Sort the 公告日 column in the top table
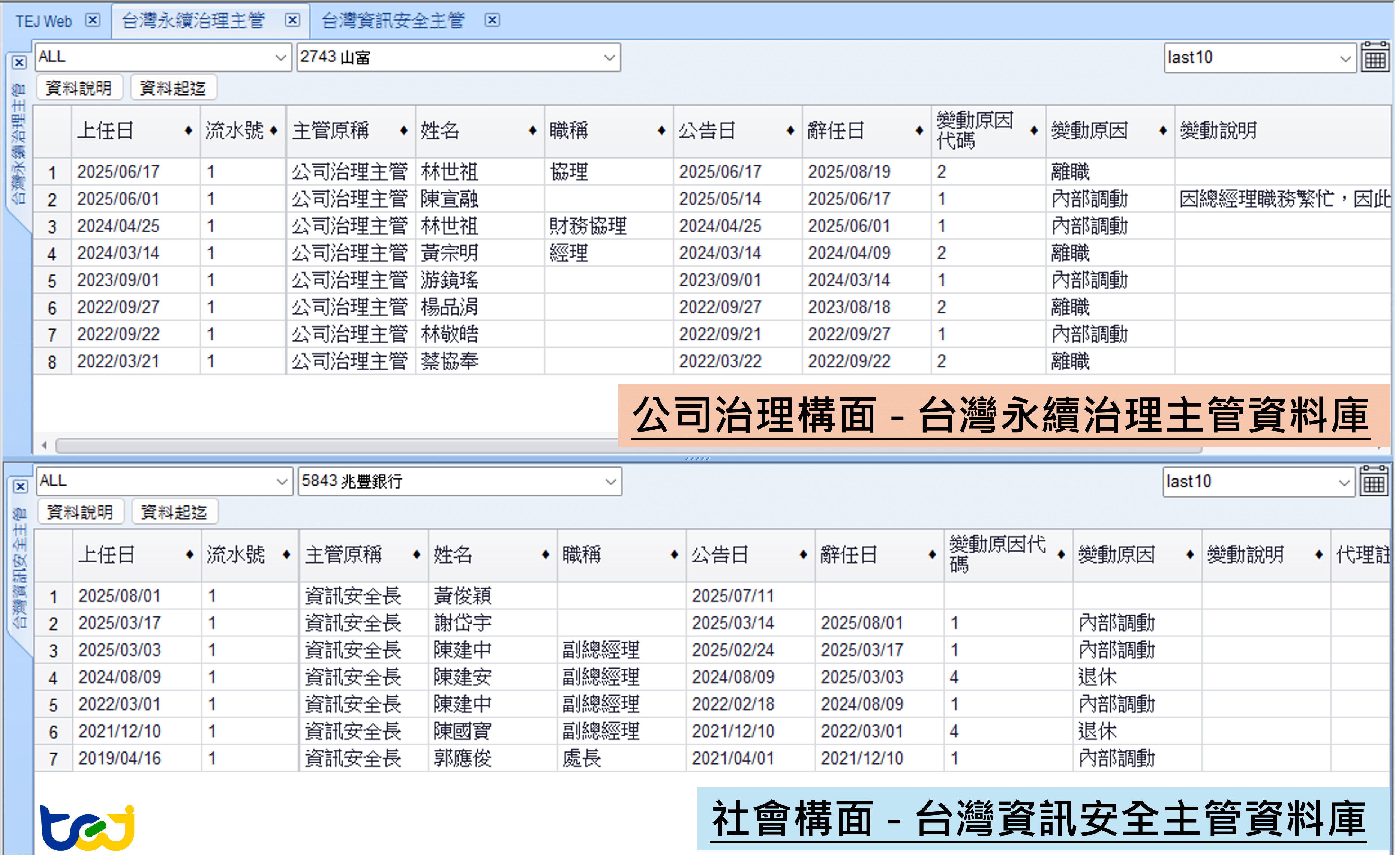This screenshot has width=1396, height=868. pos(790,131)
